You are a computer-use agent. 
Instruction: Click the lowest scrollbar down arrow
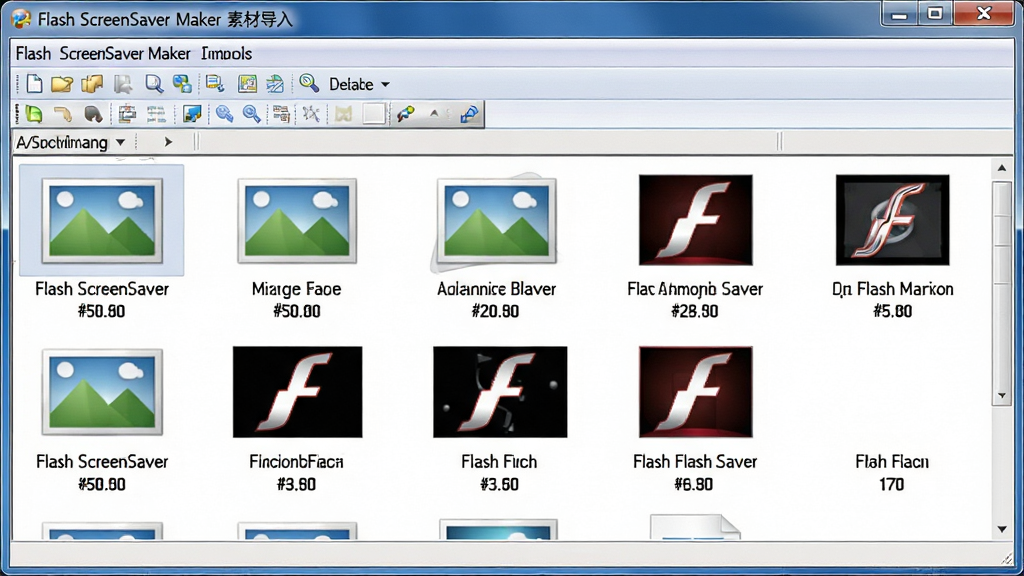[1002, 529]
